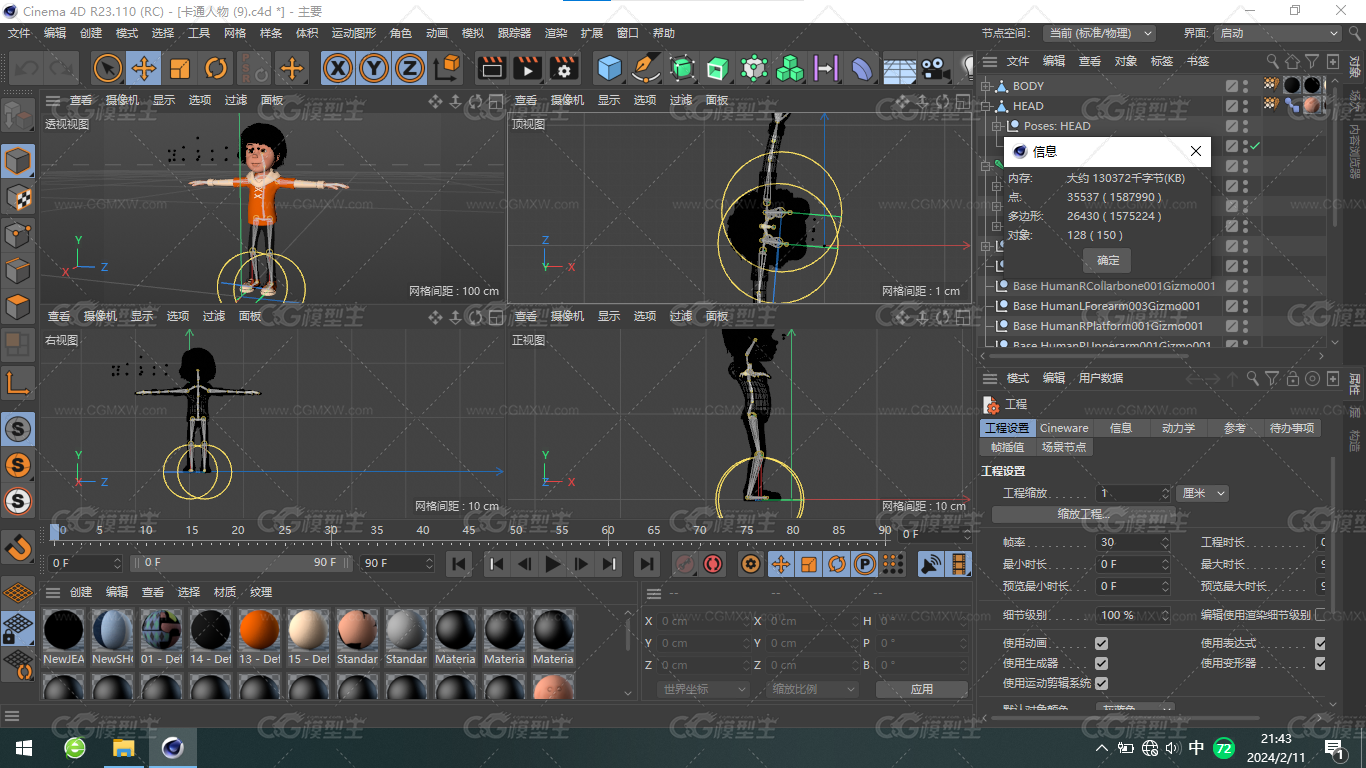Switch to the 场景节点 tab
The image size is (1366, 768).
(1064, 447)
